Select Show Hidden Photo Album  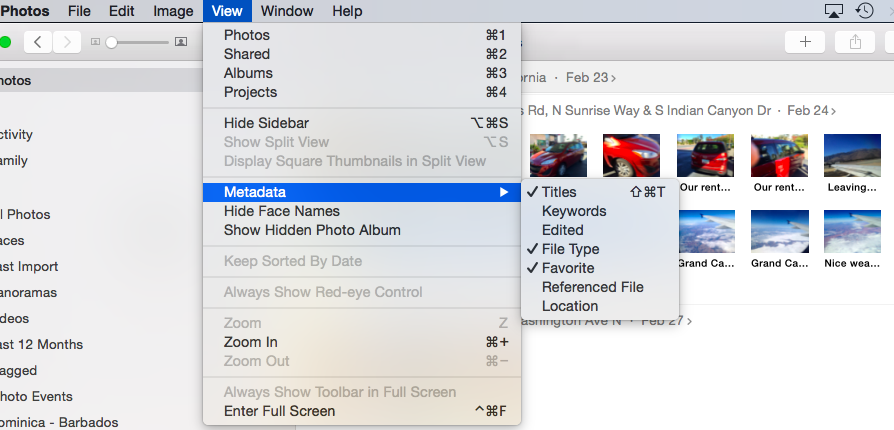point(312,230)
